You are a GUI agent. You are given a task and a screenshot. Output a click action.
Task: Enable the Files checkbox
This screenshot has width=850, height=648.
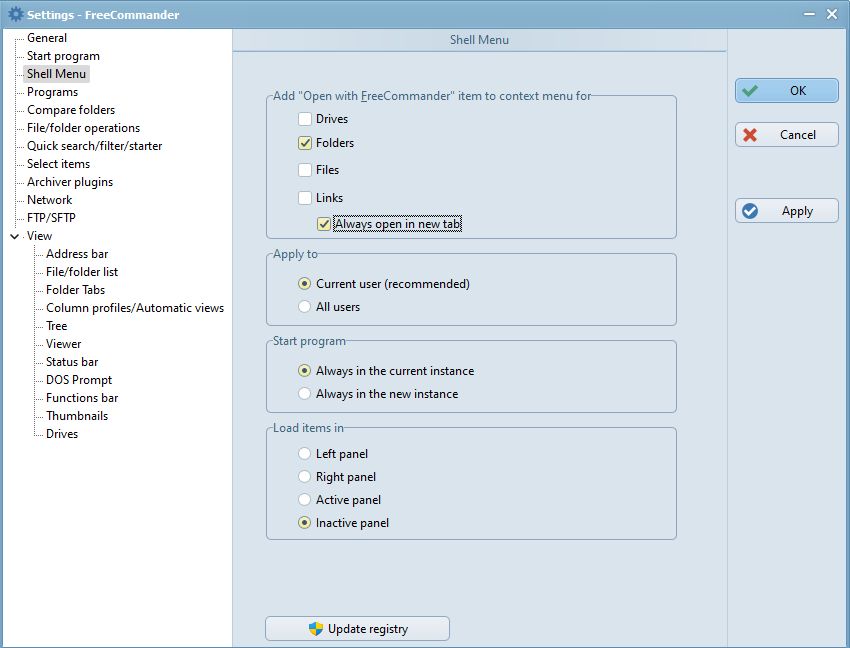305,171
